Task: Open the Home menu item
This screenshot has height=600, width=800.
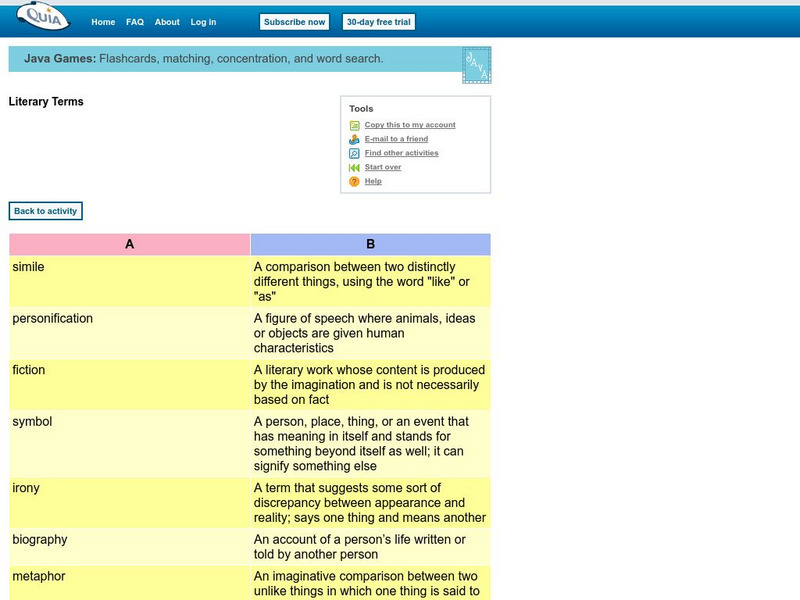Action: pos(103,22)
